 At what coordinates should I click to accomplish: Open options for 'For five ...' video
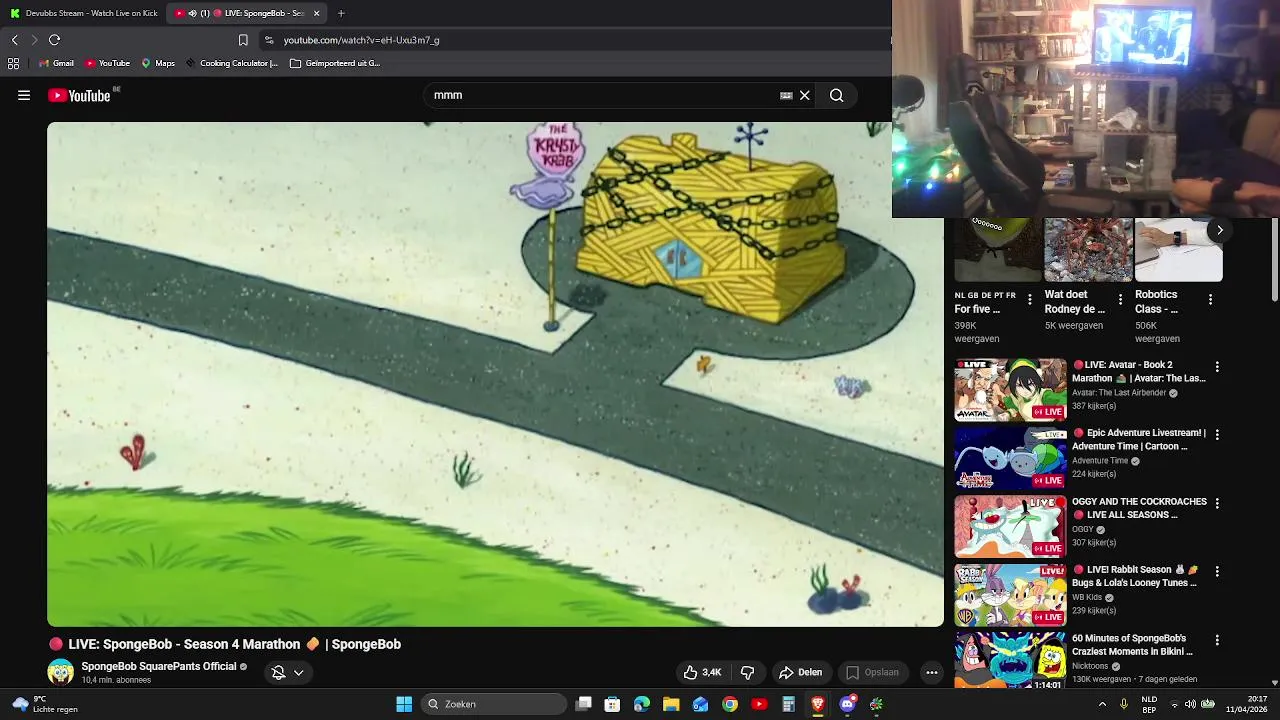1030,299
